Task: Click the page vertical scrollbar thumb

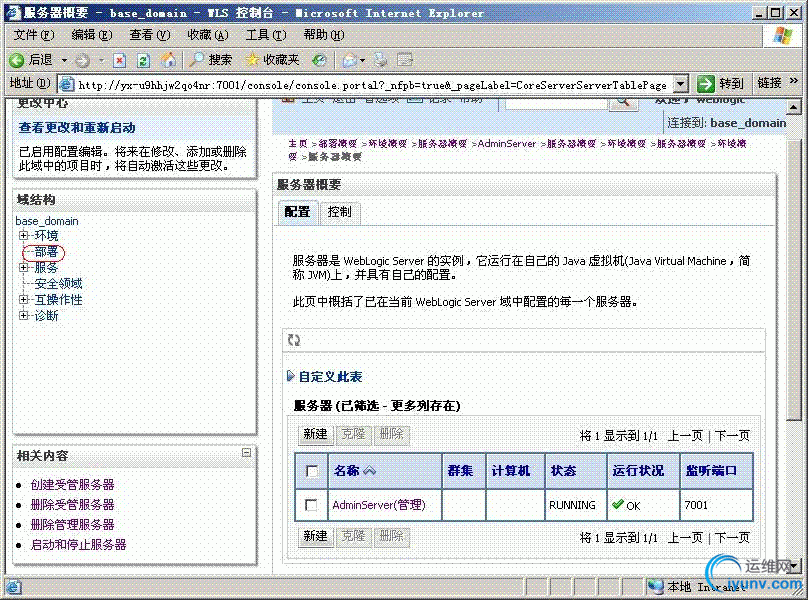Action: 794,281
